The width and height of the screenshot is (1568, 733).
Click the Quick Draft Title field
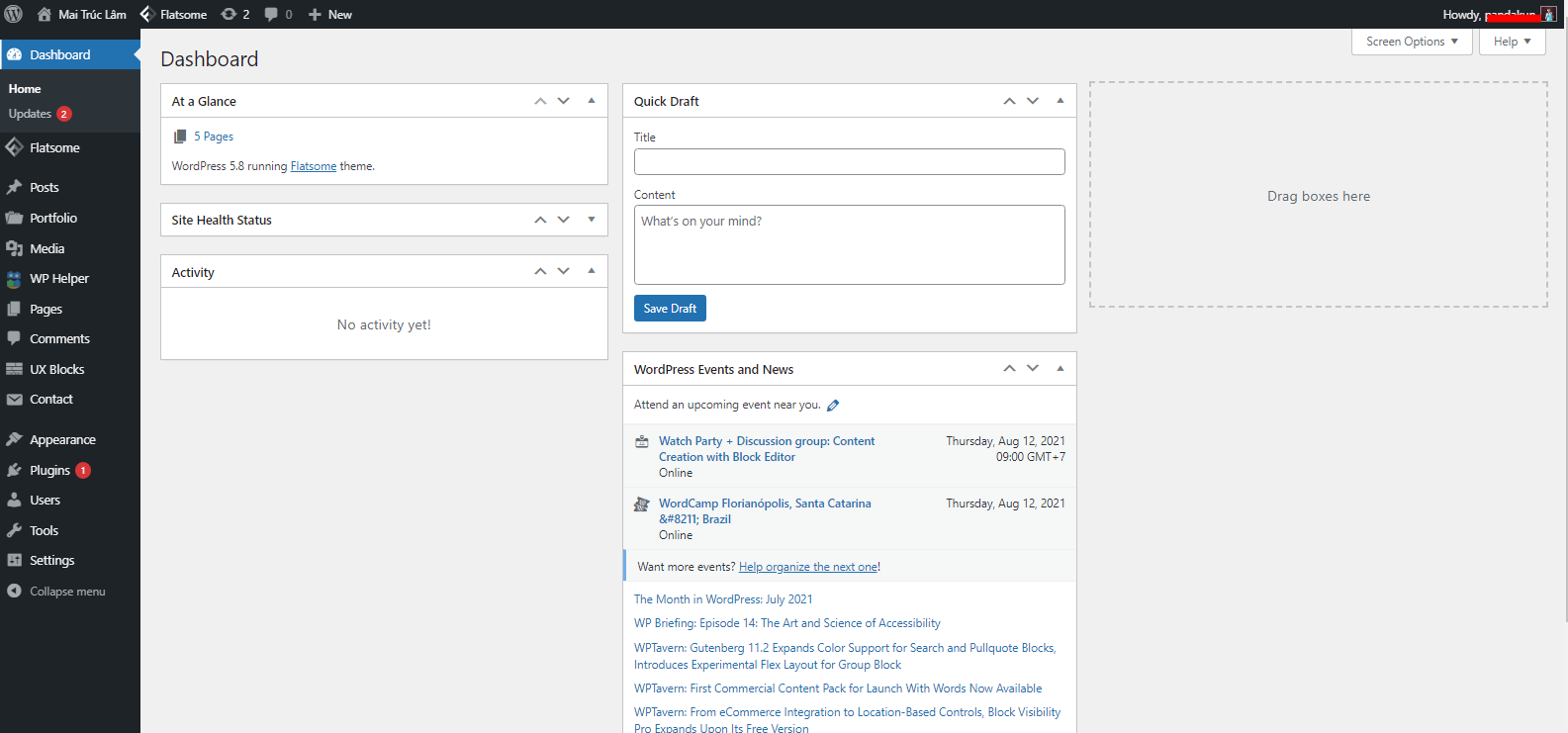tap(850, 162)
